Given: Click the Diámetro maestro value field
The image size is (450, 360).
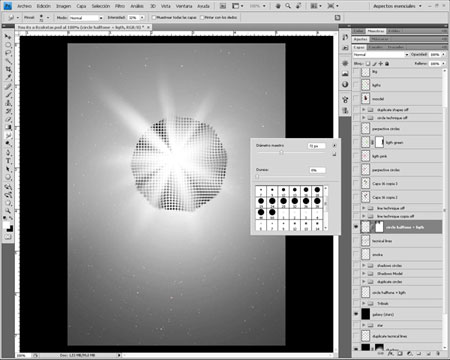Looking at the screenshot, I should coord(316,146).
